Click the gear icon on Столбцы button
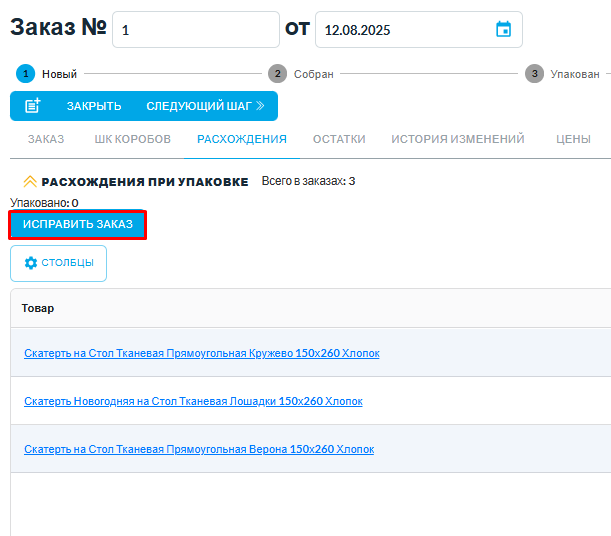Image resolution: width=611 pixels, height=536 pixels. coord(31,263)
